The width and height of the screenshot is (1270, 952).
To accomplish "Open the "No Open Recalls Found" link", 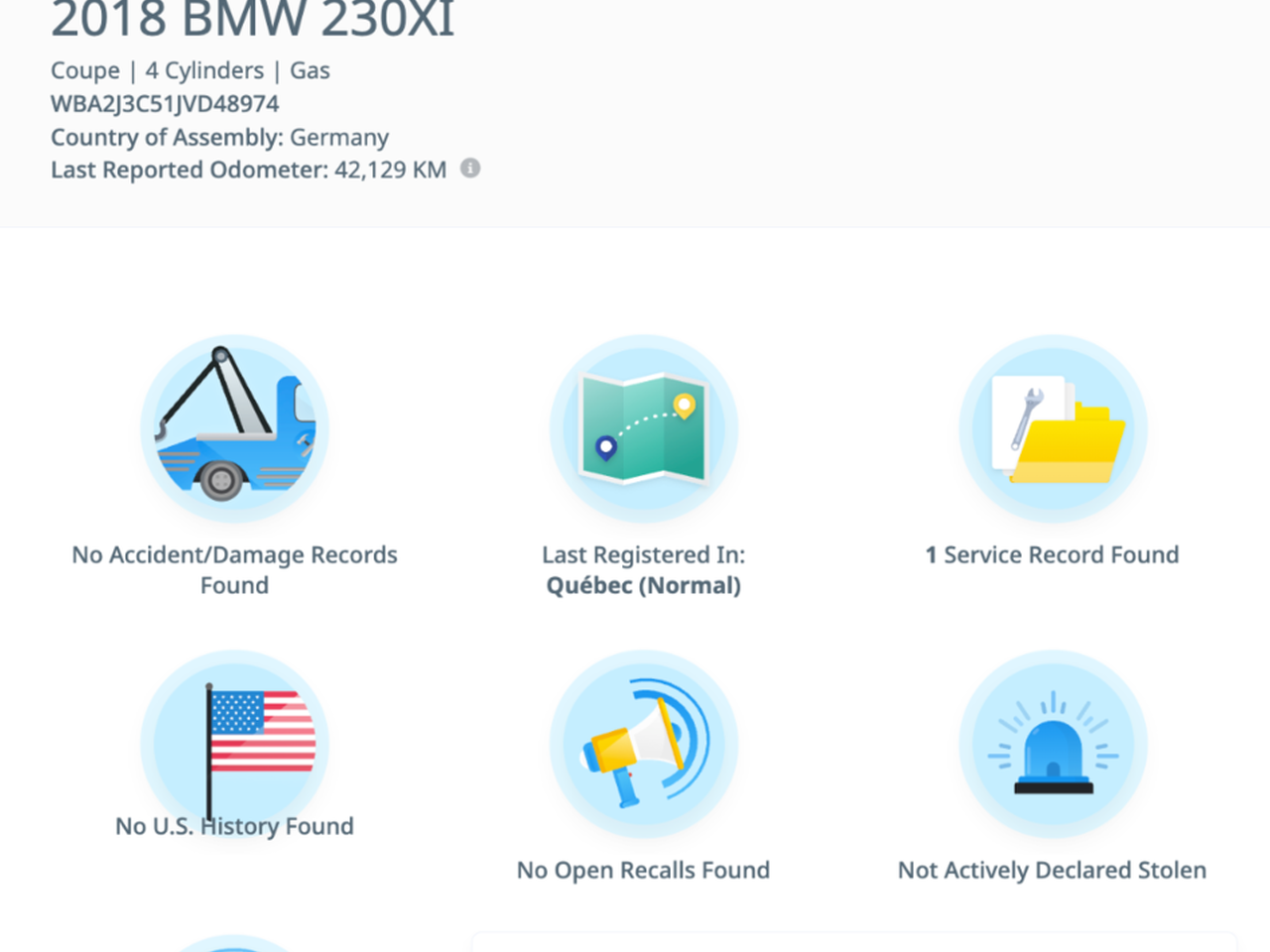I will (x=643, y=870).
